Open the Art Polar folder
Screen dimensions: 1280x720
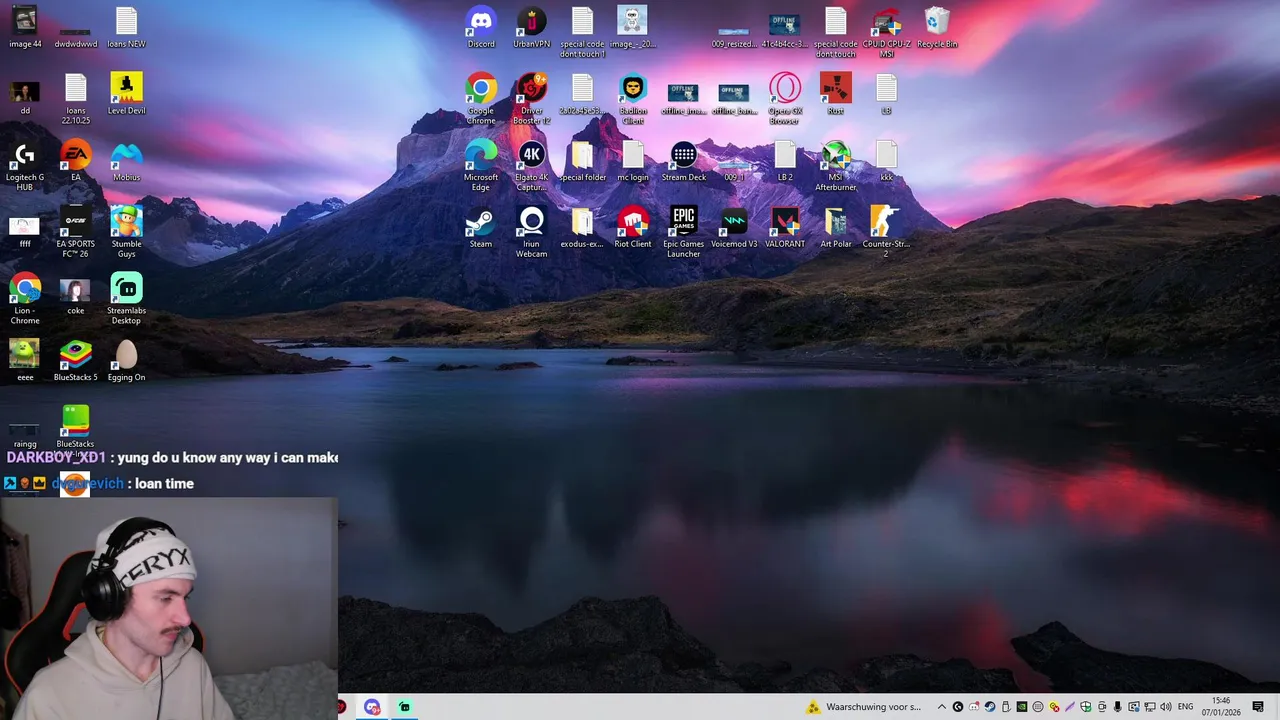click(835, 227)
